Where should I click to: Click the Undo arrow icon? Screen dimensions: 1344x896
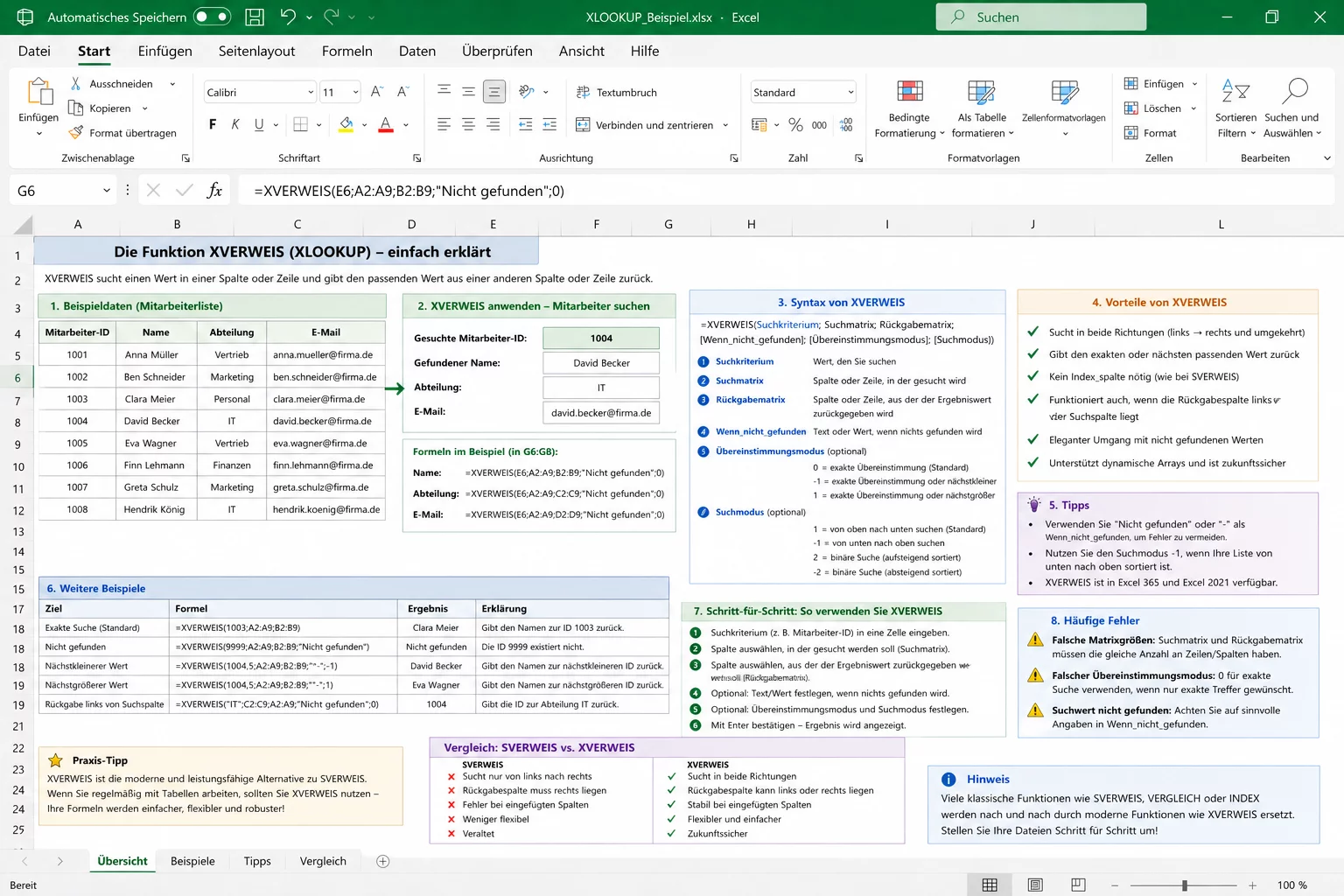pos(288,17)
